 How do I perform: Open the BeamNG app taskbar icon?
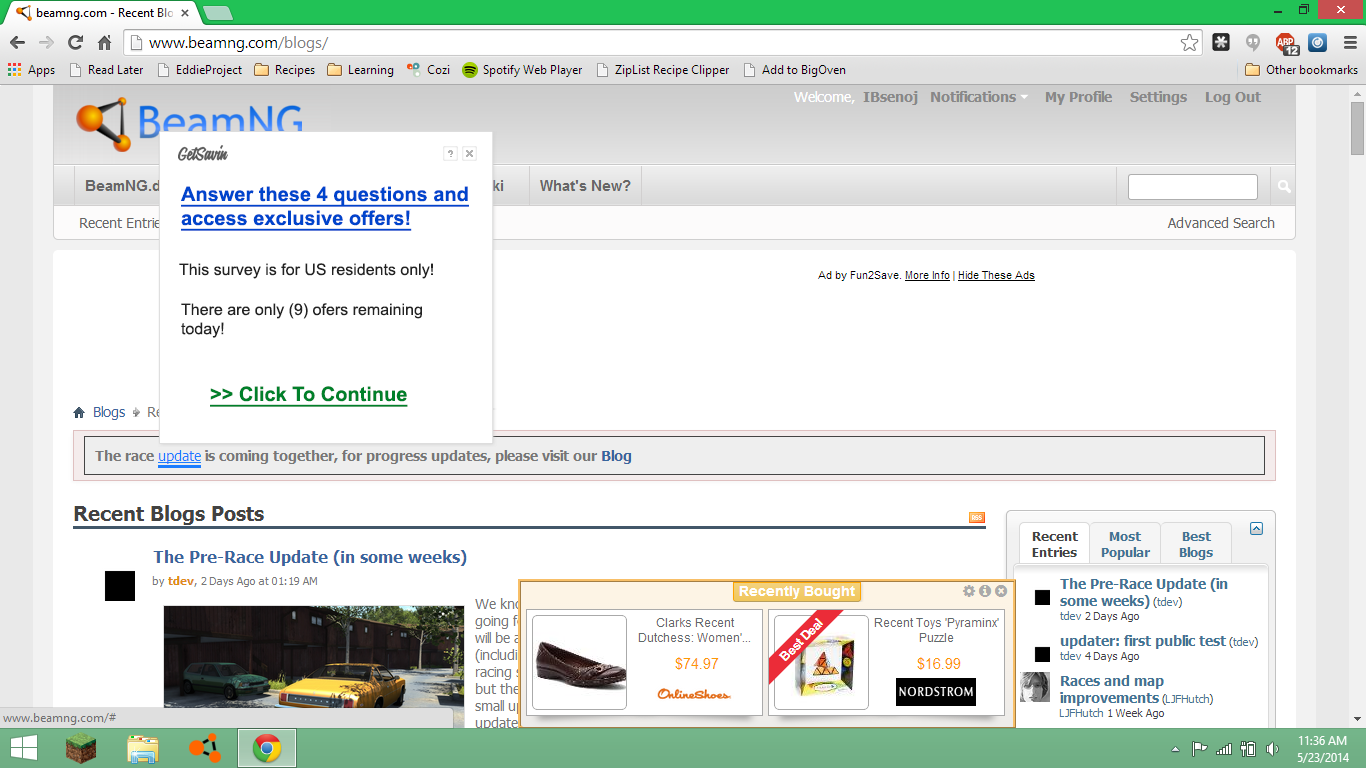tap(205, 748)
